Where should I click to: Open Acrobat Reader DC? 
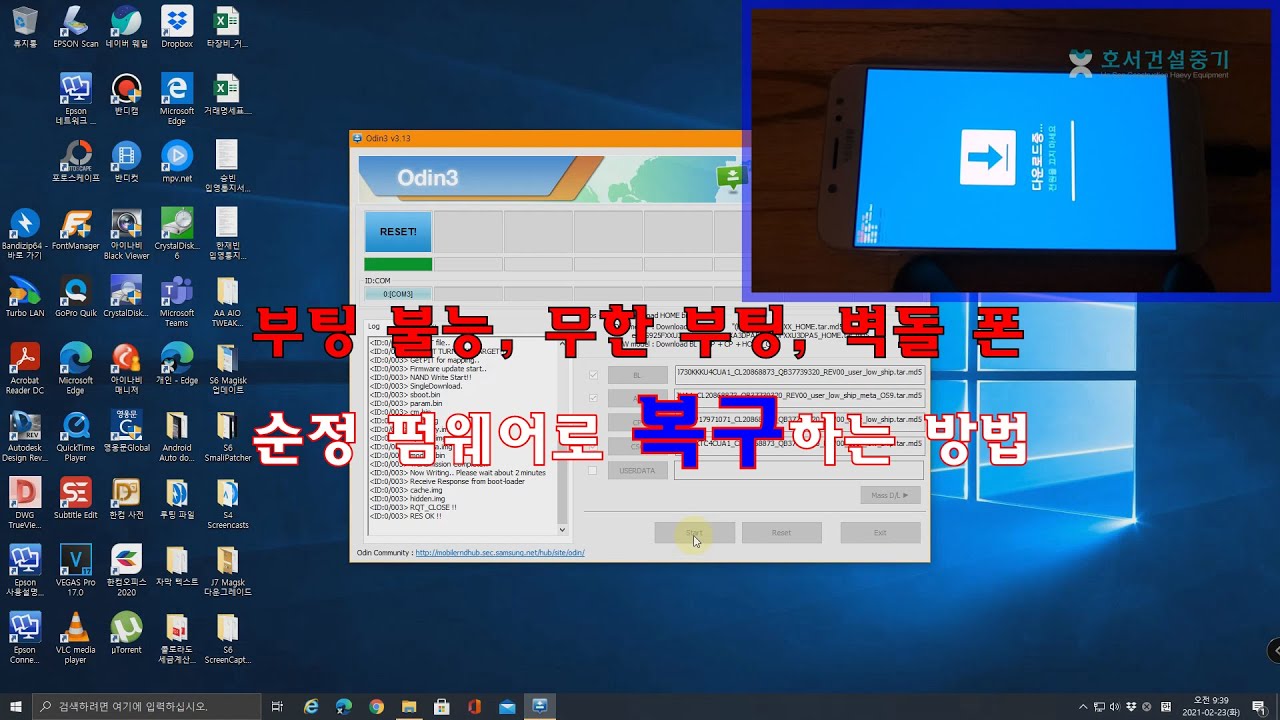click(25, 369)
